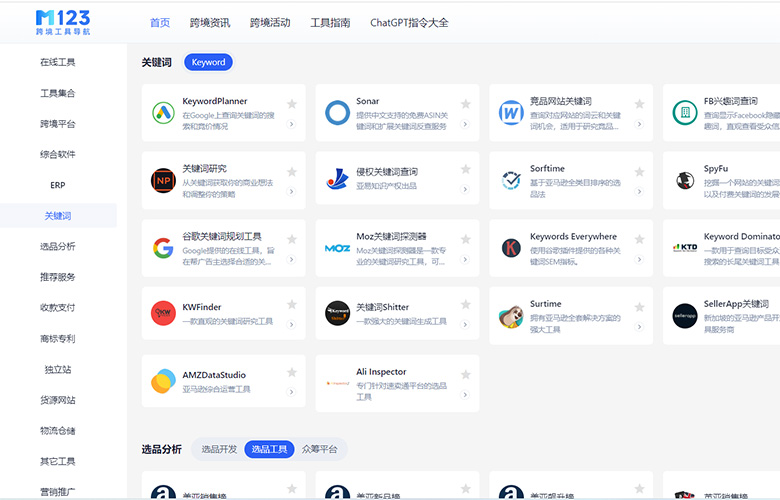
Task: Open ChatGPT指令大全 nav item
Action: tap(409, 23)
